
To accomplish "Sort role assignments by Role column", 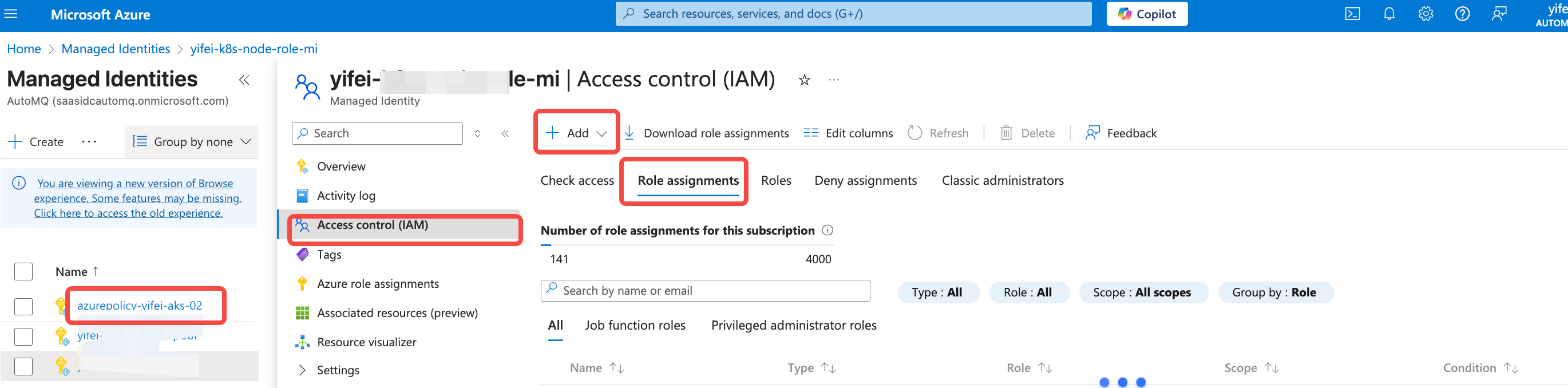I will (x=1029, y=368).
